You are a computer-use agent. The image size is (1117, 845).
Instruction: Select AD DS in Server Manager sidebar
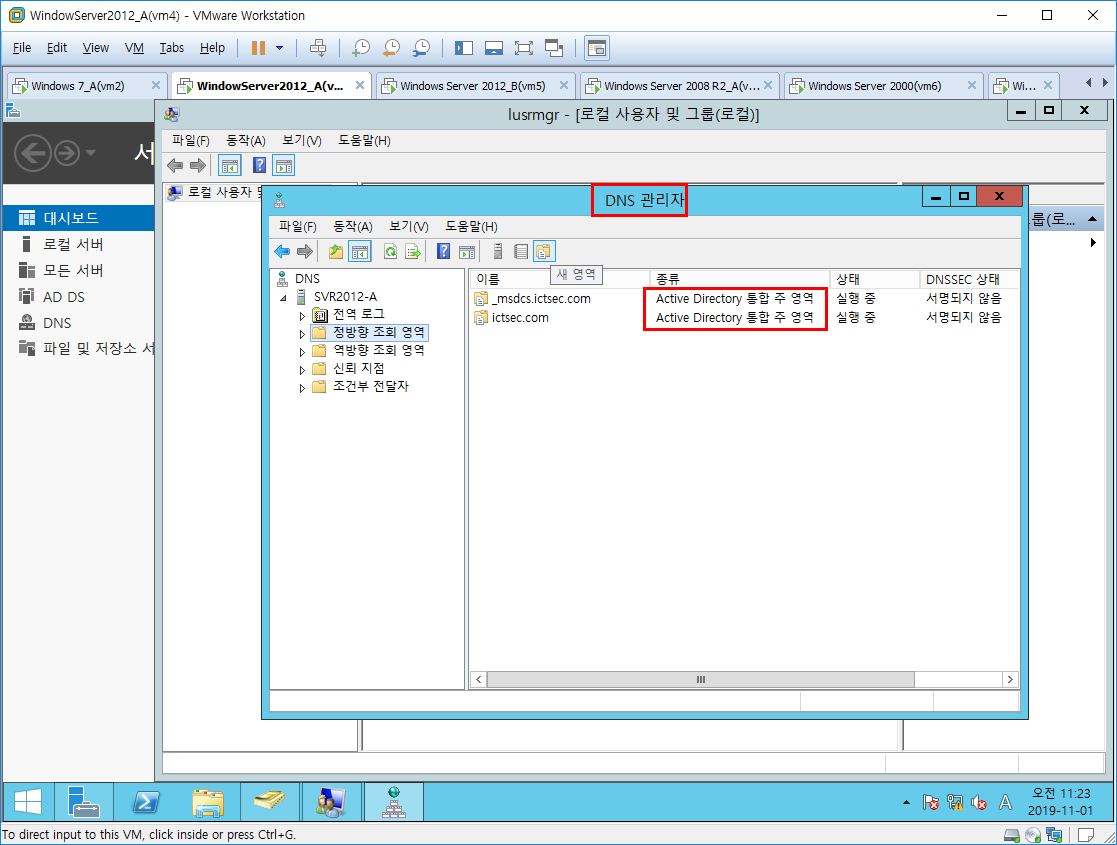pyautogui.click(x=78, y=297)
